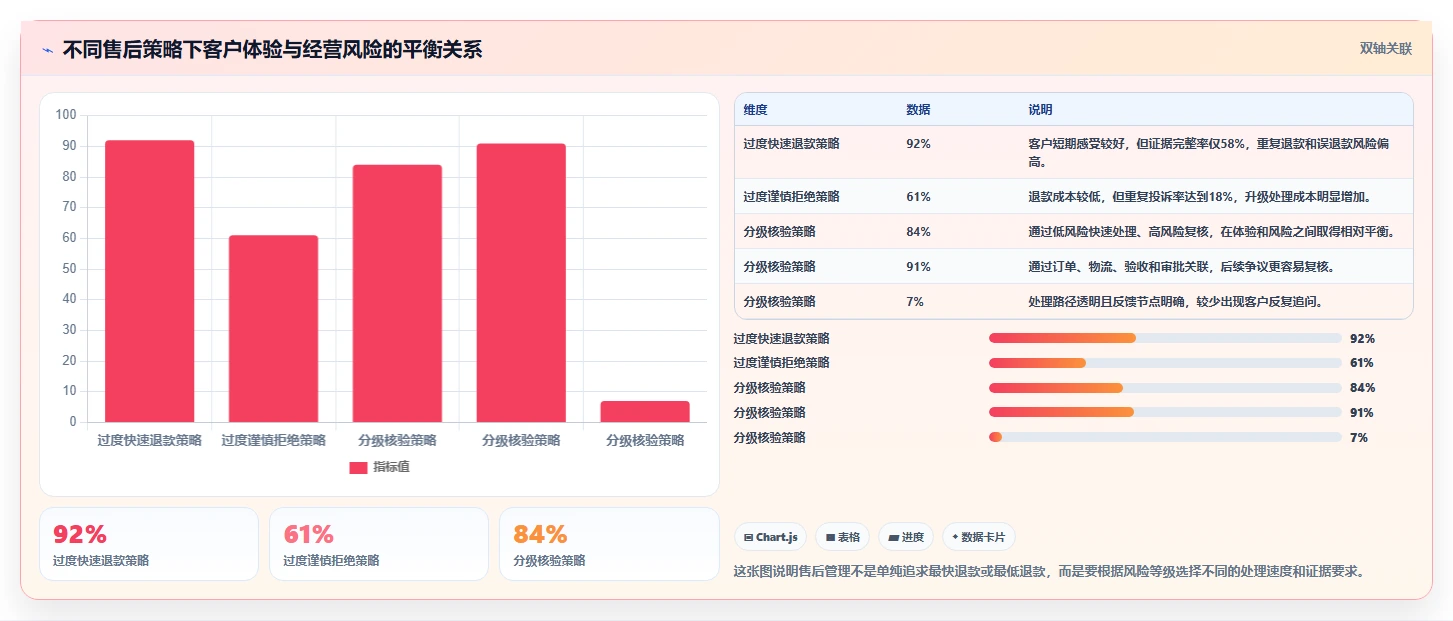Click the 过度谨慎拒绝策略 x-axis label
The image size is (1453, 621).
click(273, 440)
